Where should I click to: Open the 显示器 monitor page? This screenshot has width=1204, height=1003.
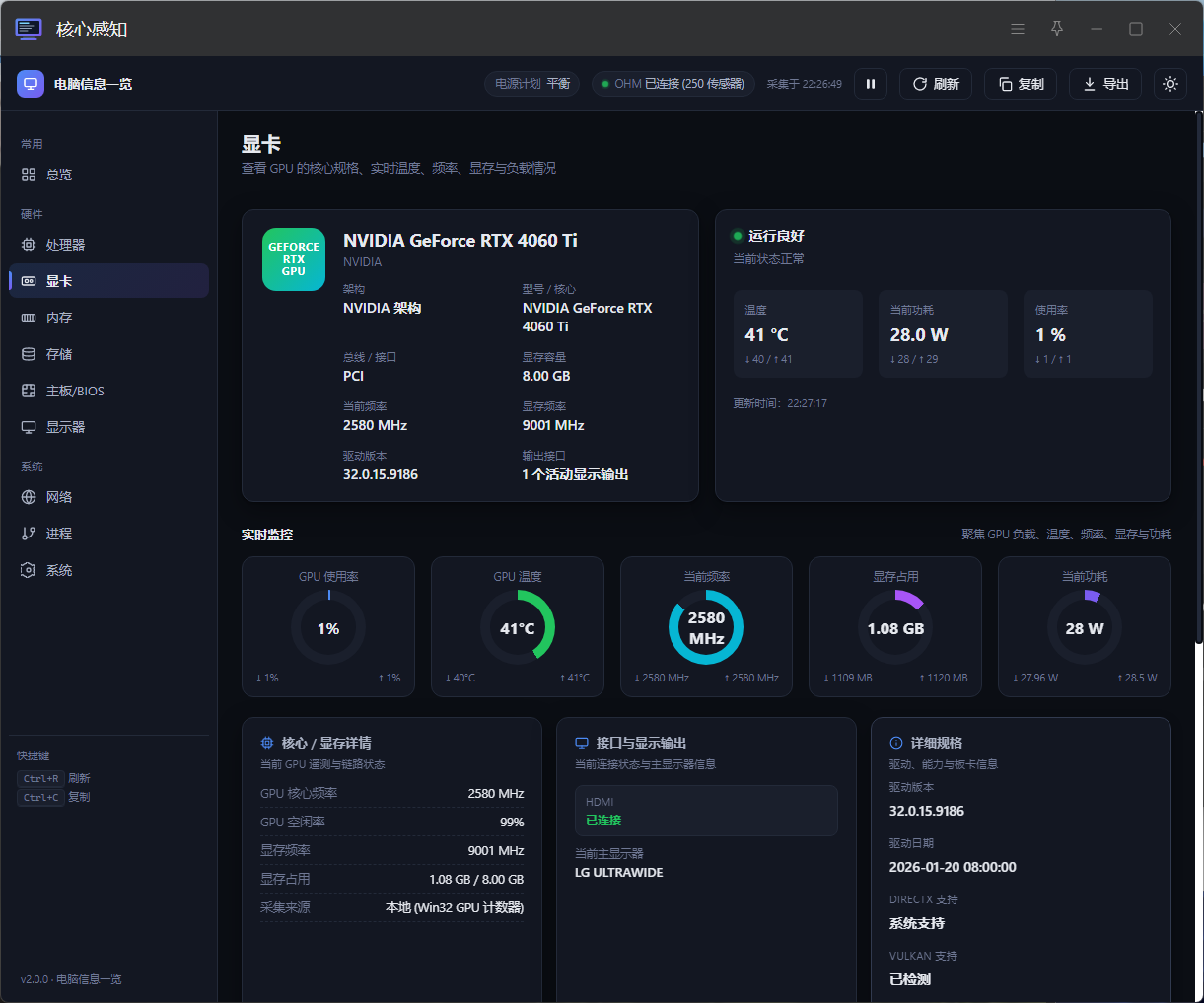[108, 427]
